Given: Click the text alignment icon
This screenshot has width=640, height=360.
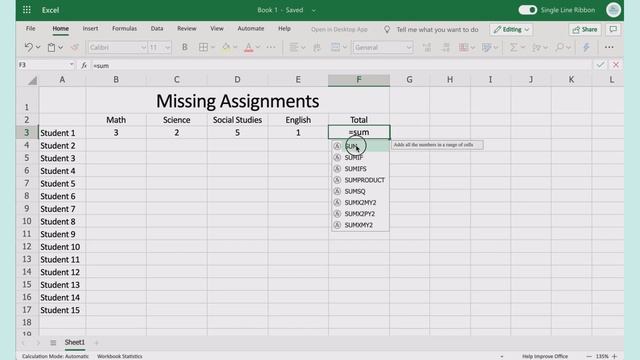Looking at the screenshot, I should pos(293,47).
